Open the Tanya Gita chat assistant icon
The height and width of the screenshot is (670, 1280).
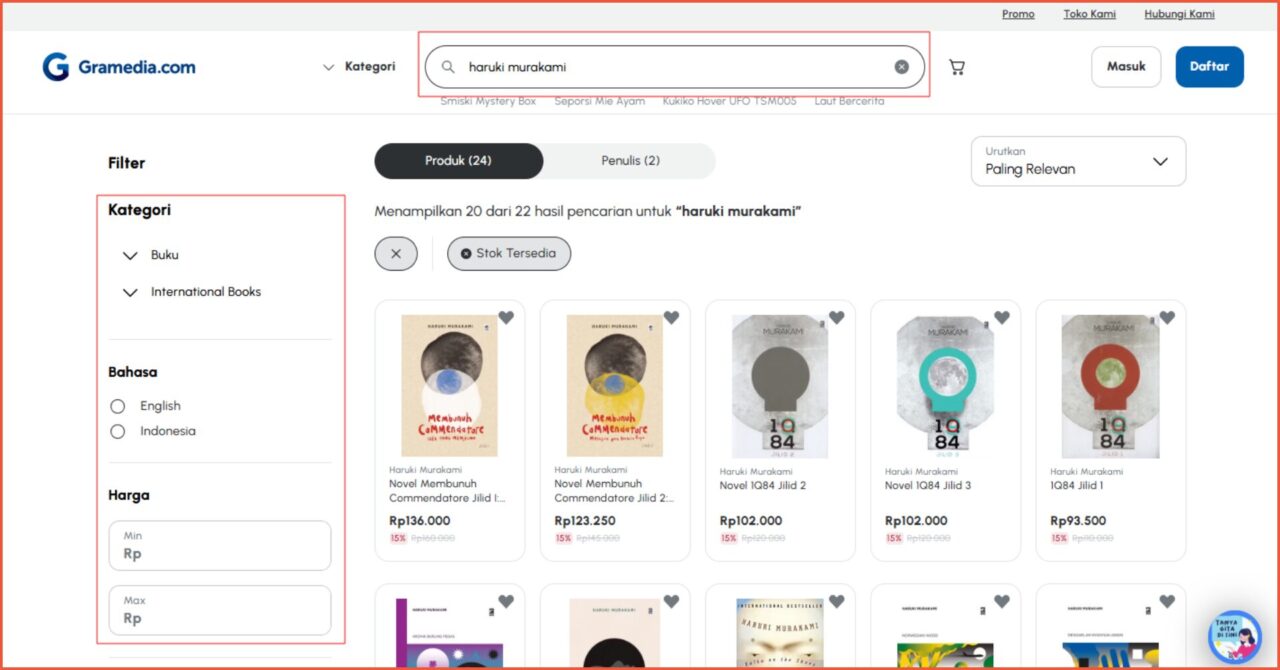pyautogui.click(x=1234, y=637)
